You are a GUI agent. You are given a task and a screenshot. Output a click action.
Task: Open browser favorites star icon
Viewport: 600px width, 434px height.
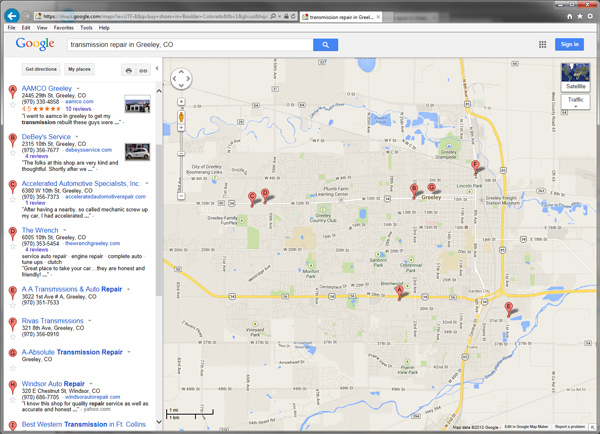pyautogui.click(x=580, y=16)
